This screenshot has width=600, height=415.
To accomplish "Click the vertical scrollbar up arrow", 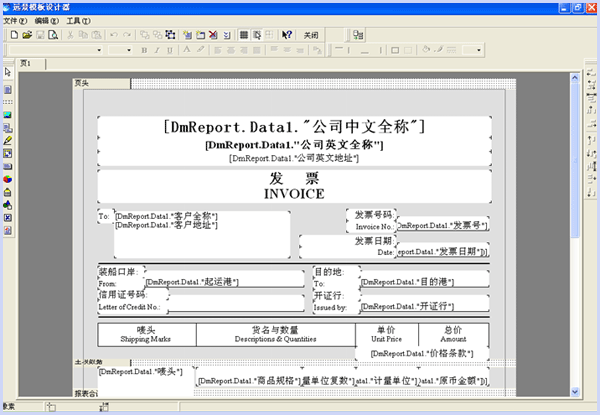I will 575,78.
